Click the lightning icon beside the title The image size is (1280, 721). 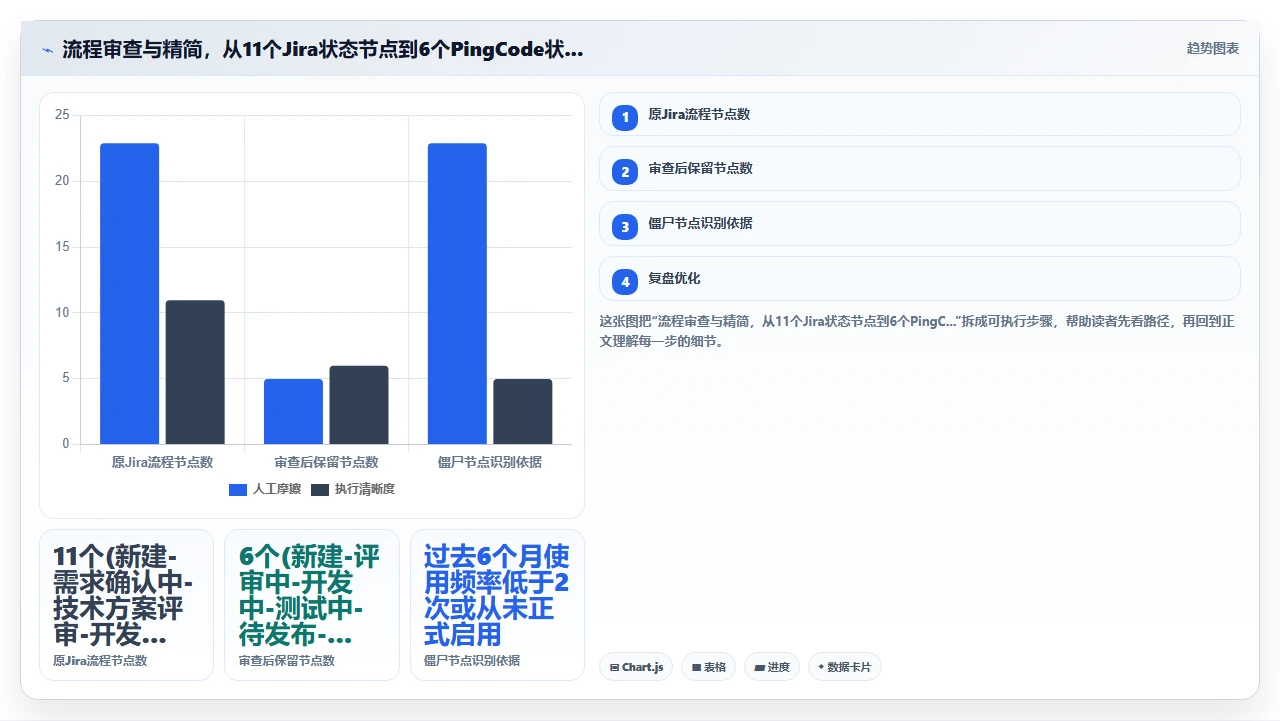tap(47, 49)
